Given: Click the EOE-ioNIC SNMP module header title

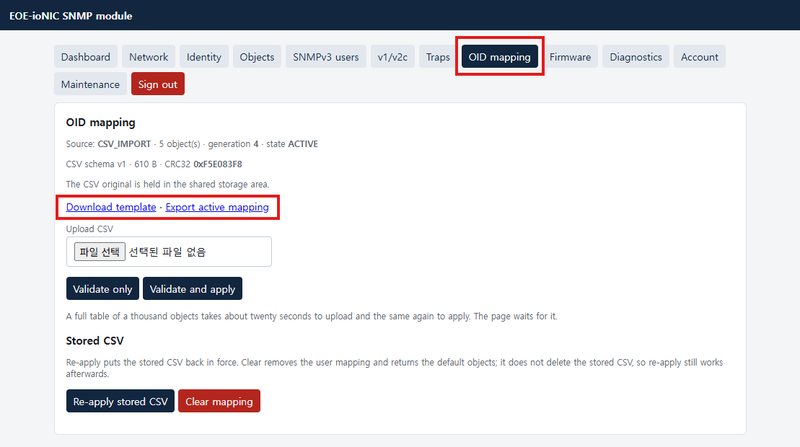Looking at the screenshot, I should [x=71, y=16].
